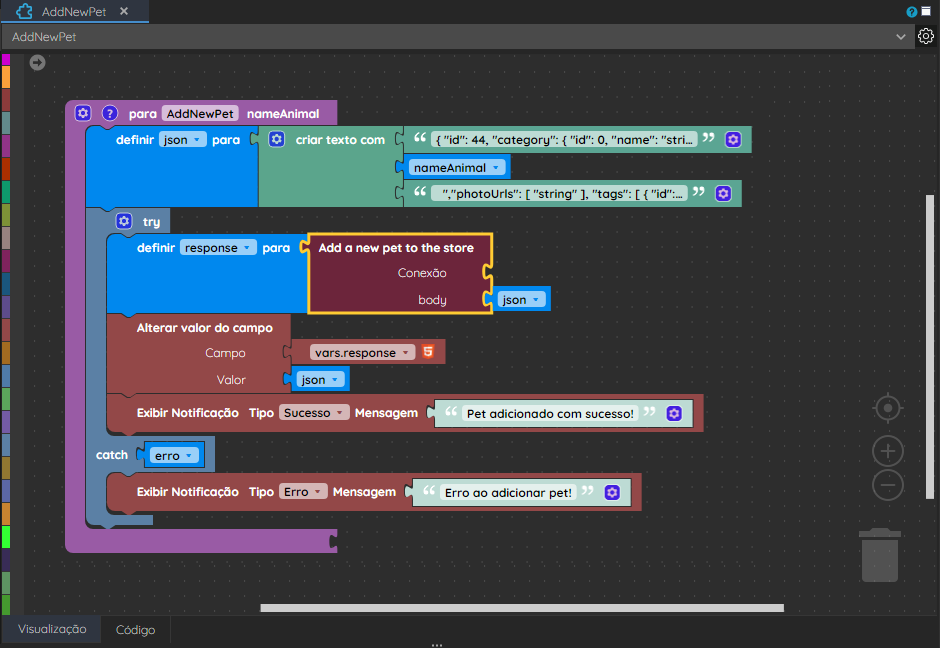Change notification type from Sucesso
The height and width of the screenshot is (648, 940).
point(314,412)
